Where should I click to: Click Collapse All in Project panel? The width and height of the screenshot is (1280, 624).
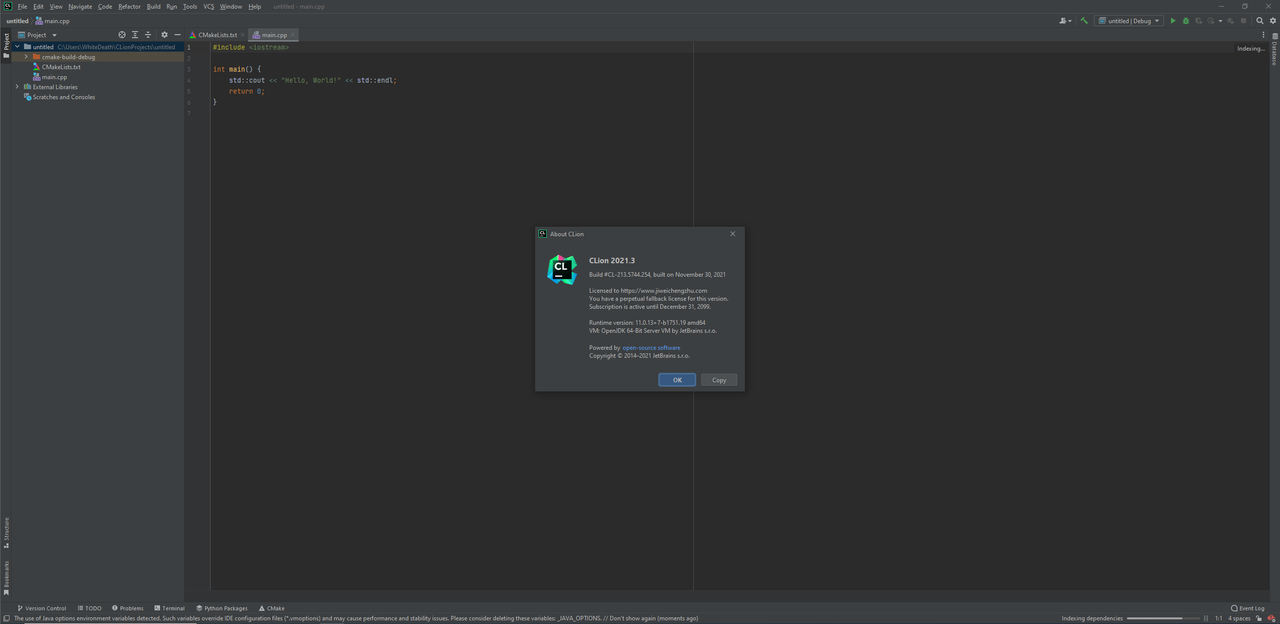[148, 35]
